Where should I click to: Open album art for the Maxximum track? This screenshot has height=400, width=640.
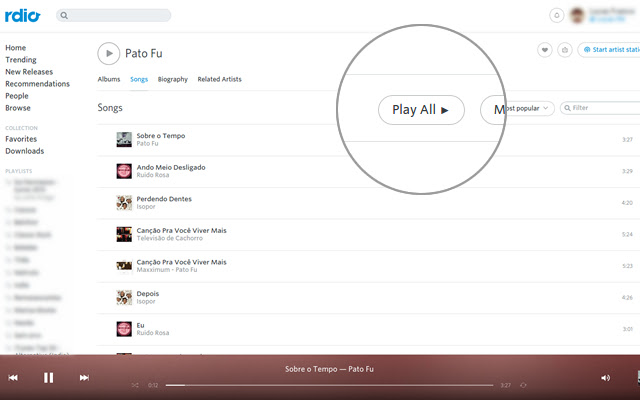(x=124, y=266)
